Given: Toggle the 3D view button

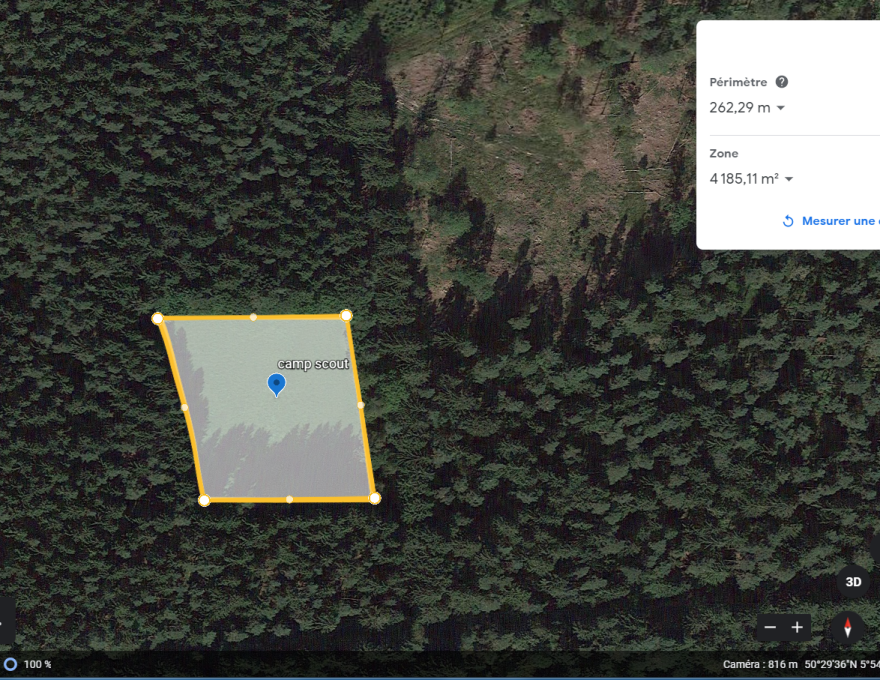Looking at the screenshot, I should pyautogui.click(x=853, y=581).
